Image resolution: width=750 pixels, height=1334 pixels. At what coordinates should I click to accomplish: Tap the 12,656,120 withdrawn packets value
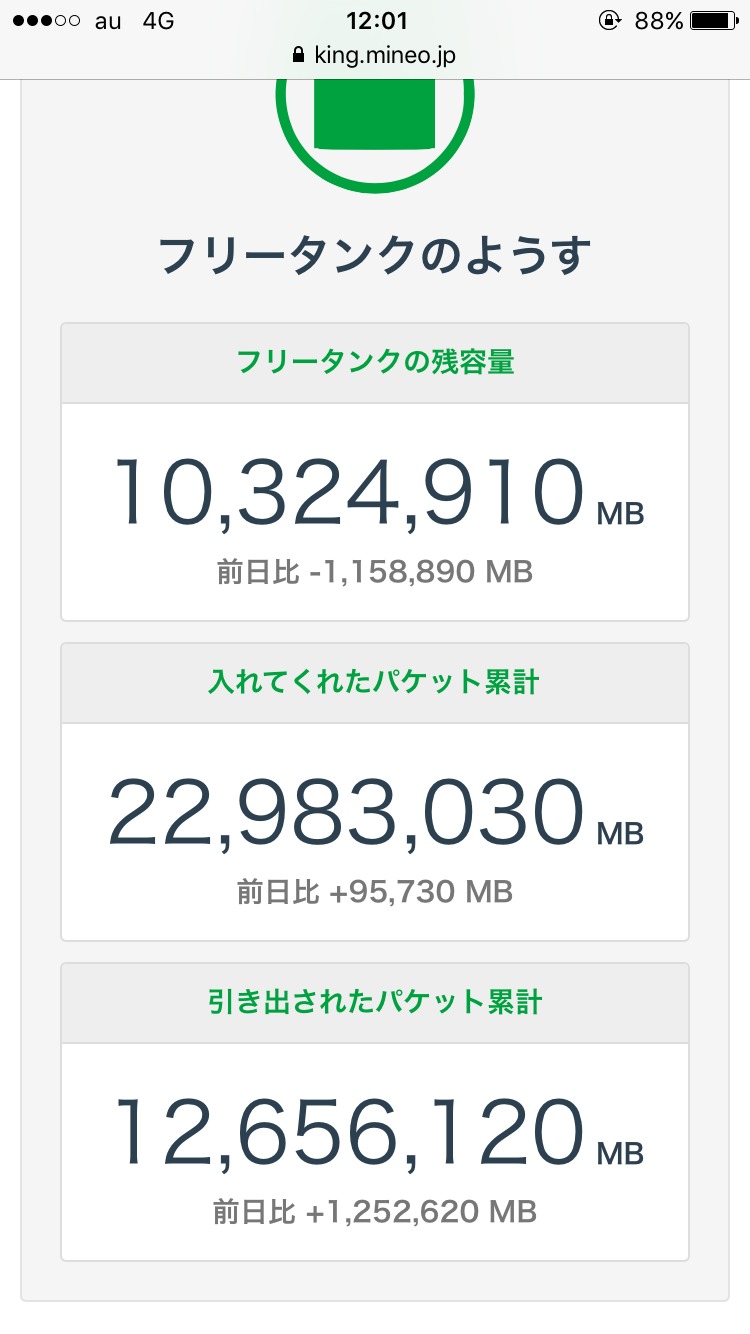349,1132
